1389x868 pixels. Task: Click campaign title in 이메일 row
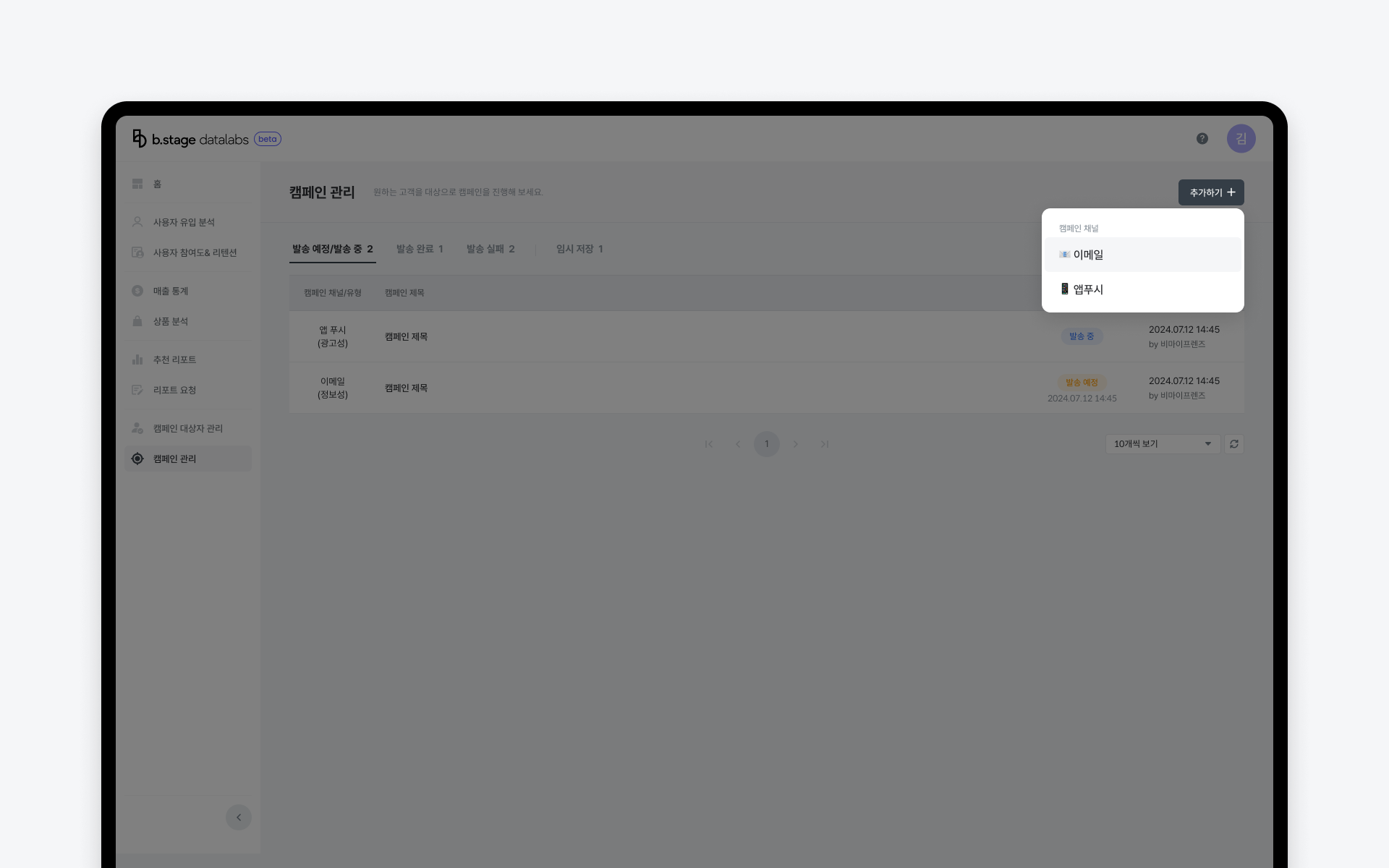tap(406, 388)
